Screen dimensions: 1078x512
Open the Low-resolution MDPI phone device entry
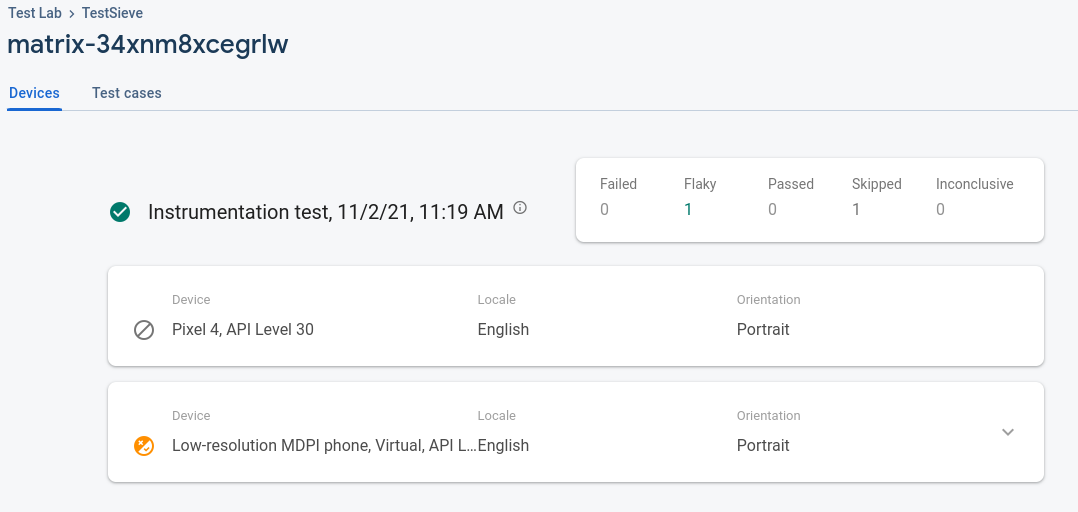[x=324, y=446]
